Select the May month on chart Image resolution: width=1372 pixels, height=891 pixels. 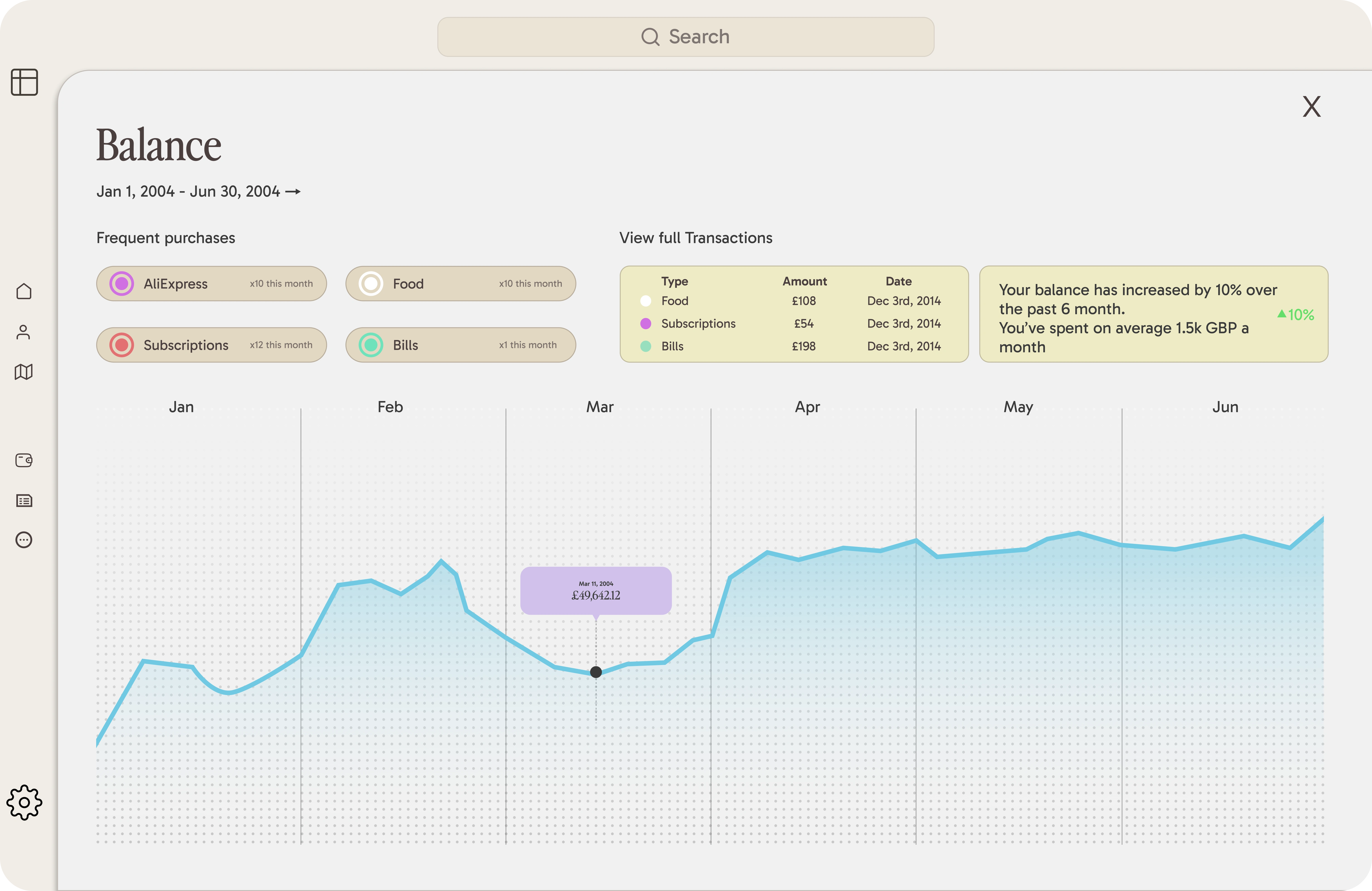coord(1018,407)
